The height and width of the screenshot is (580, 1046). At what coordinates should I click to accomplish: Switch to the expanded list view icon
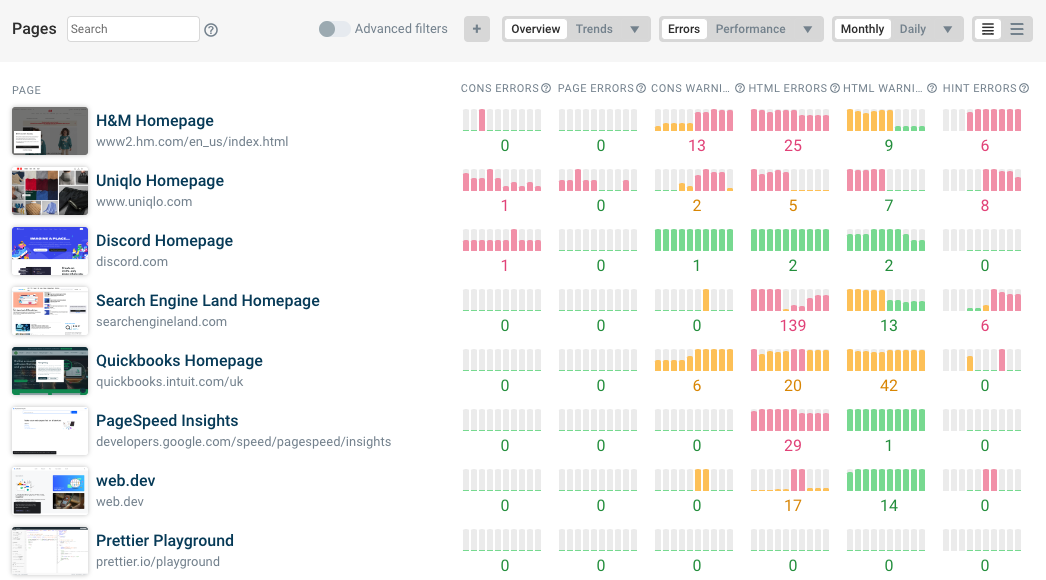[x=1017, y=29]
